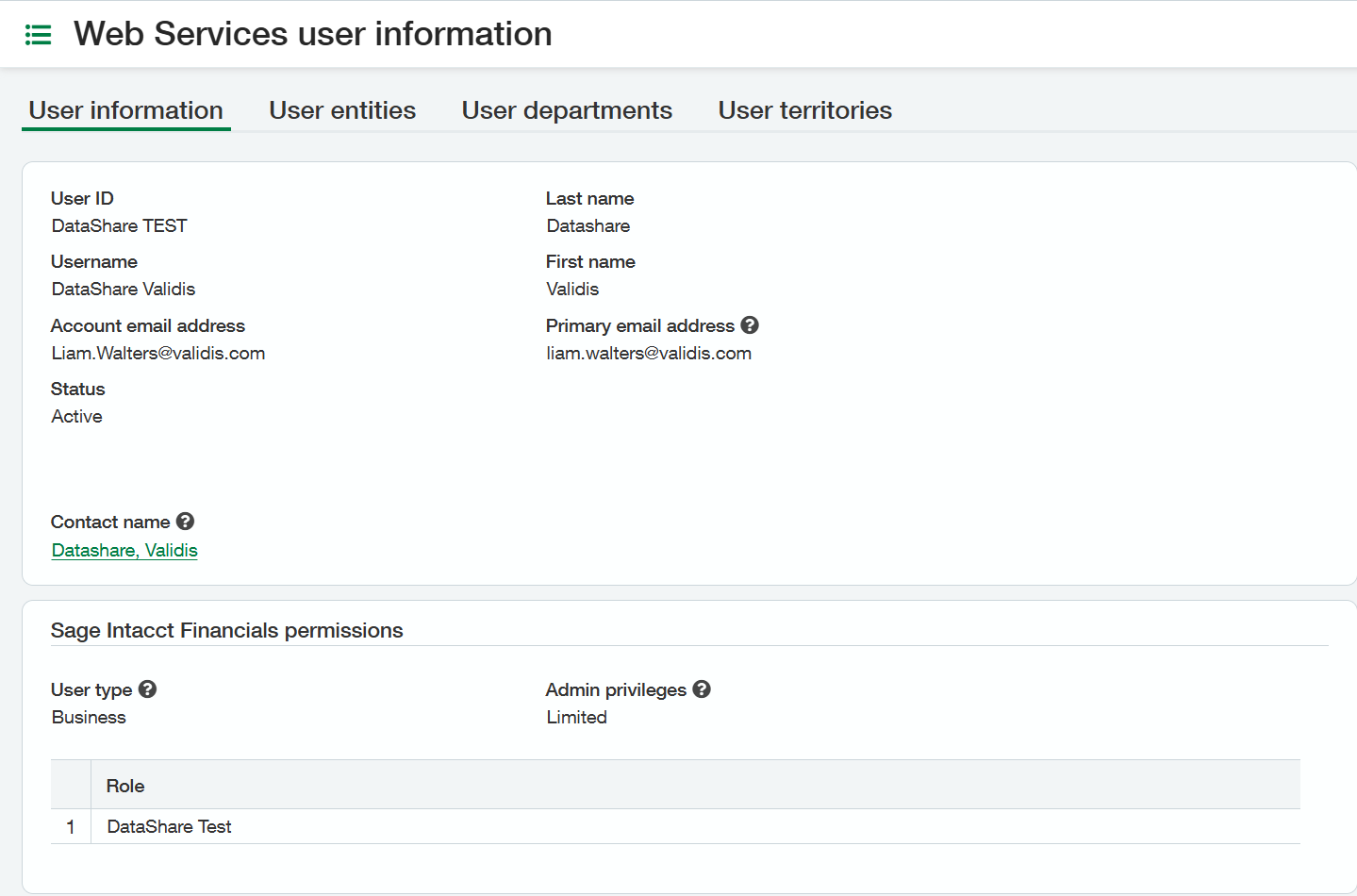Click the Last name label
Image resolution: width=1357 pixels, height=896 pixels.
pyautogui.click(x=590, y=198)
